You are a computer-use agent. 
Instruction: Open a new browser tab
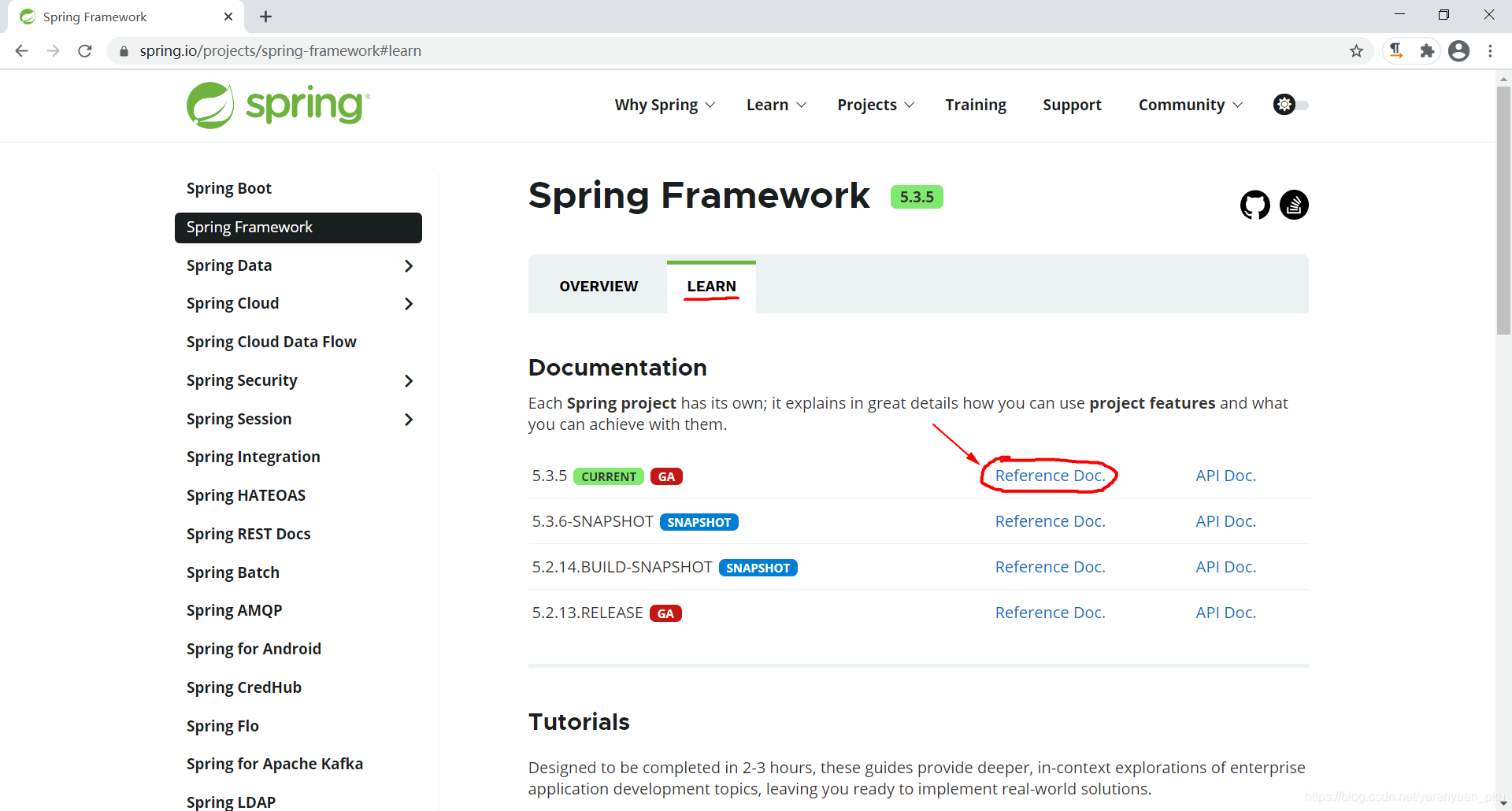[265, 17]
